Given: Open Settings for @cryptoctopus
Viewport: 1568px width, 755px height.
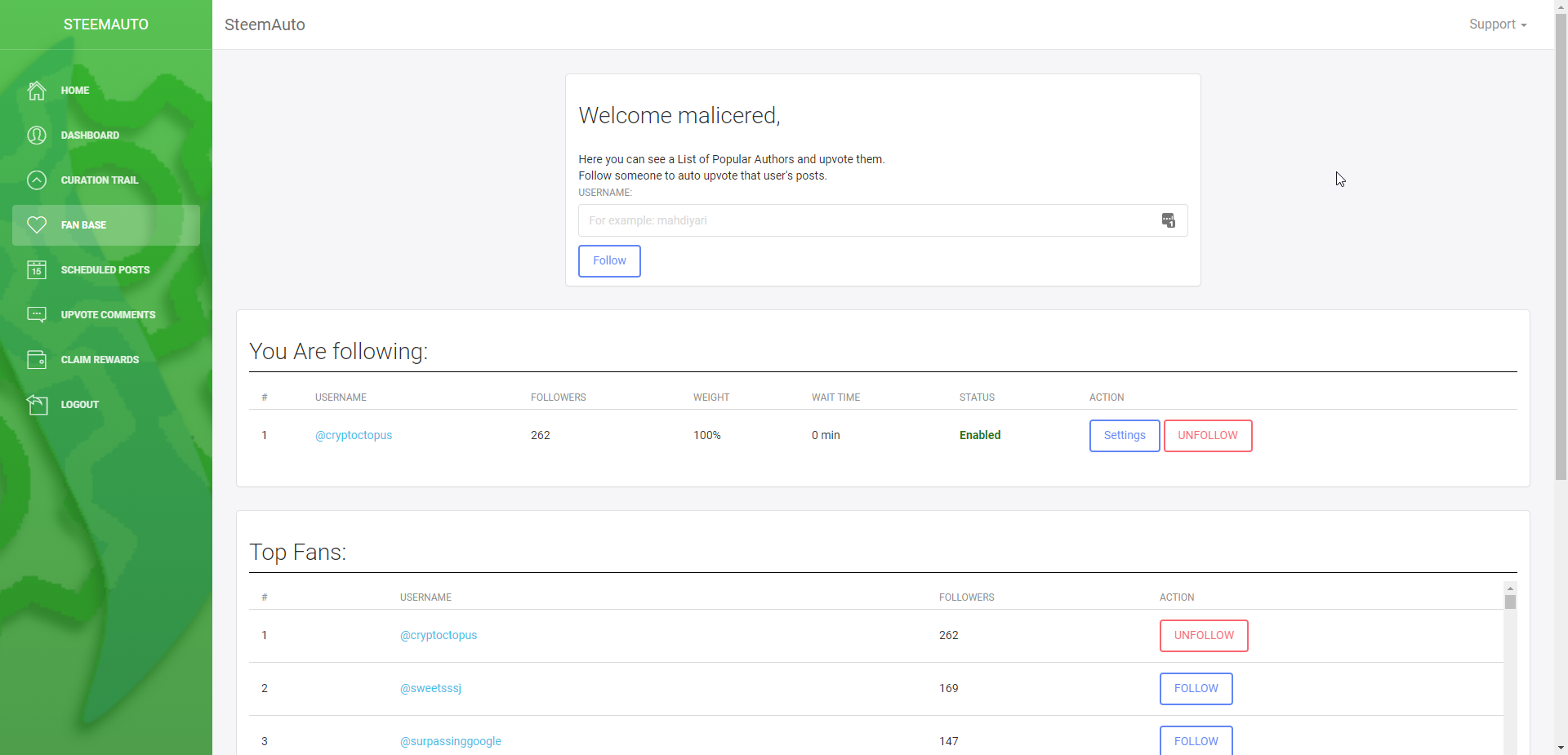Looking at the screenshot, I should click(x=1125, y=436).
